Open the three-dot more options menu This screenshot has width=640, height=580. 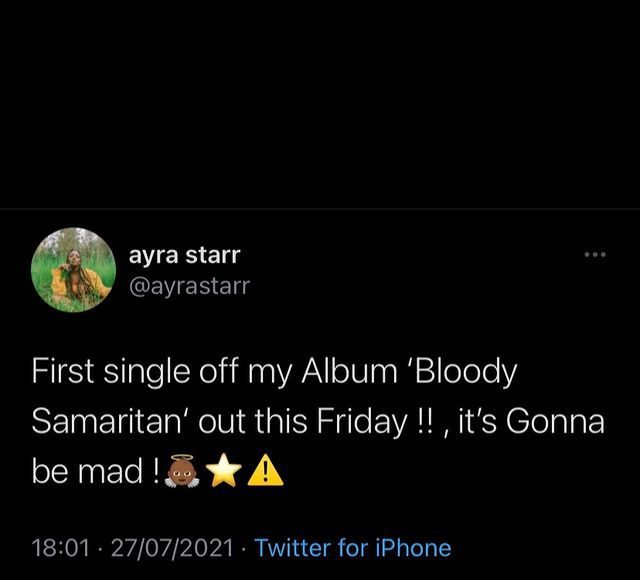tap(595, 255)
